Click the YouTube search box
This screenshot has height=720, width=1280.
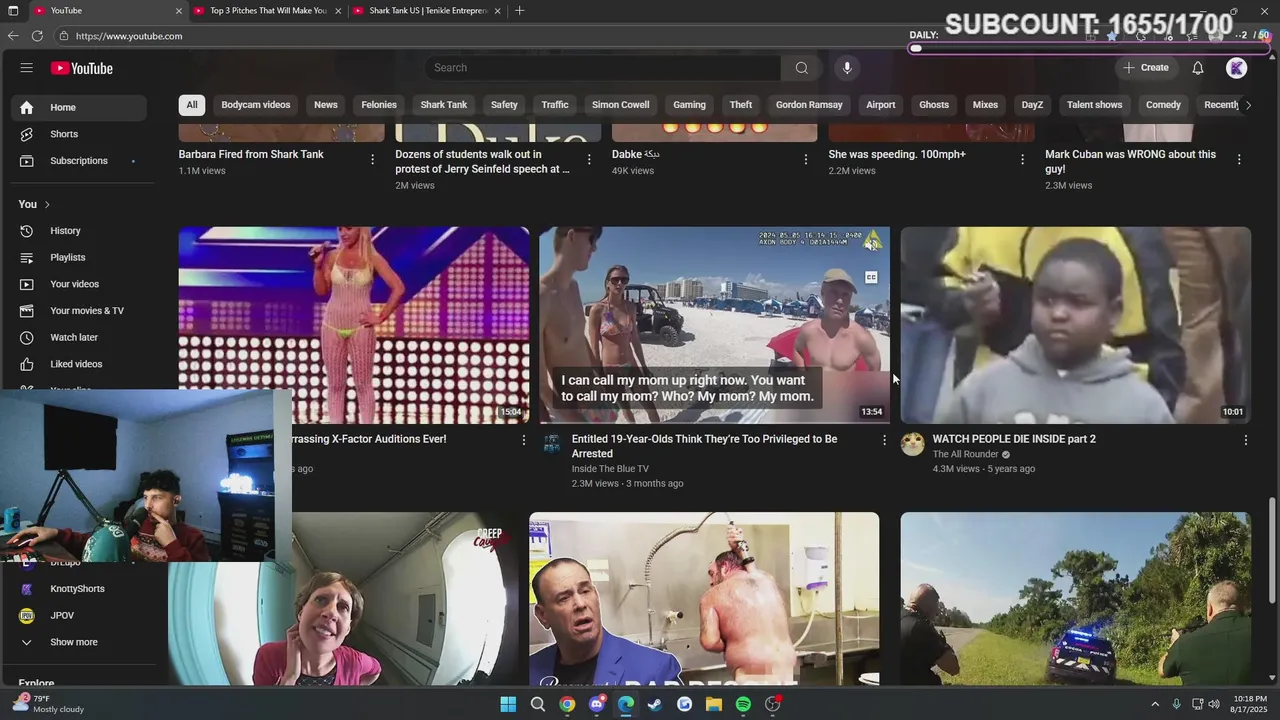tap(603, 68)
